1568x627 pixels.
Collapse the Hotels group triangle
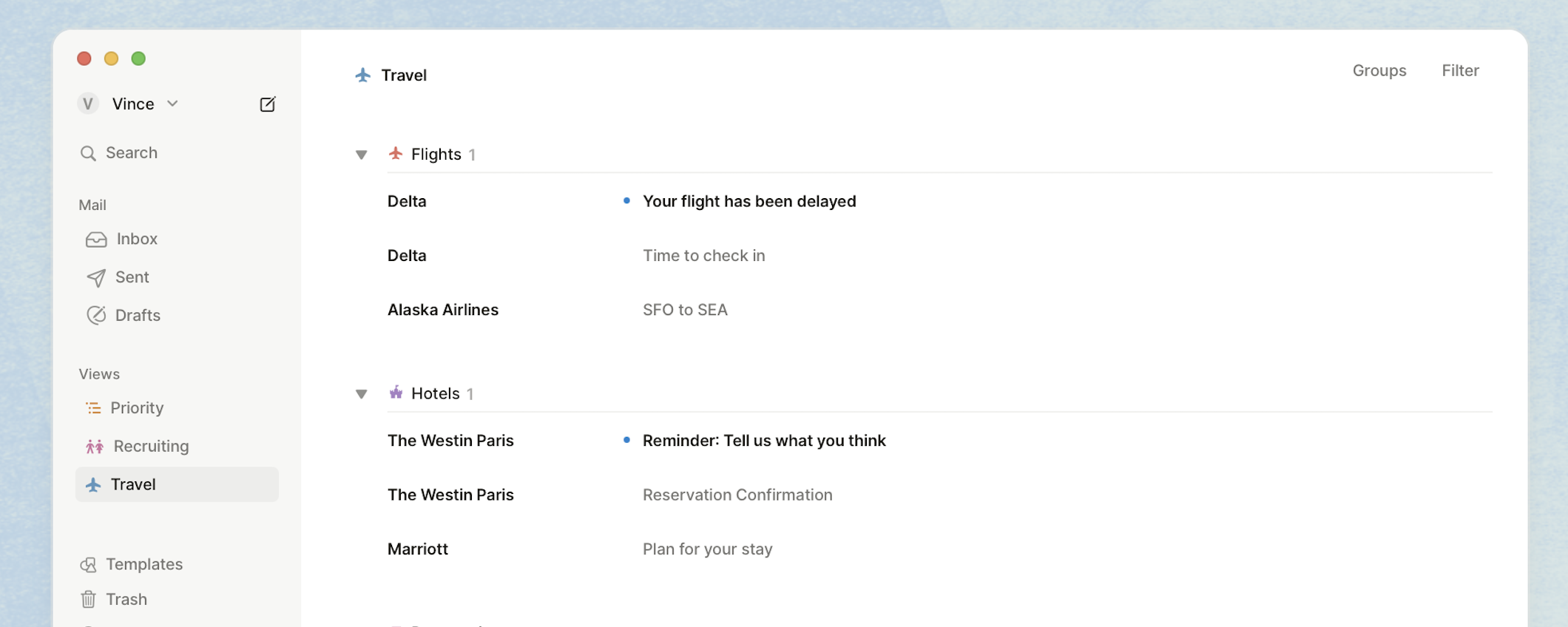(362, 394)
